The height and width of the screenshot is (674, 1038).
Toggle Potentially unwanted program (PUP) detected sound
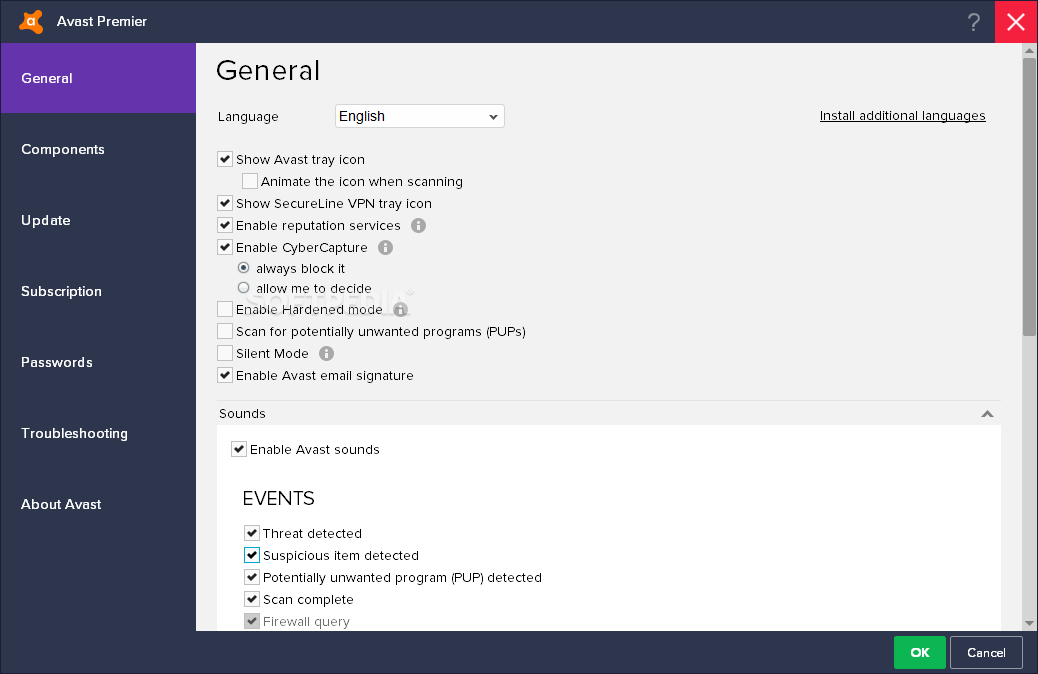(252, 577)
